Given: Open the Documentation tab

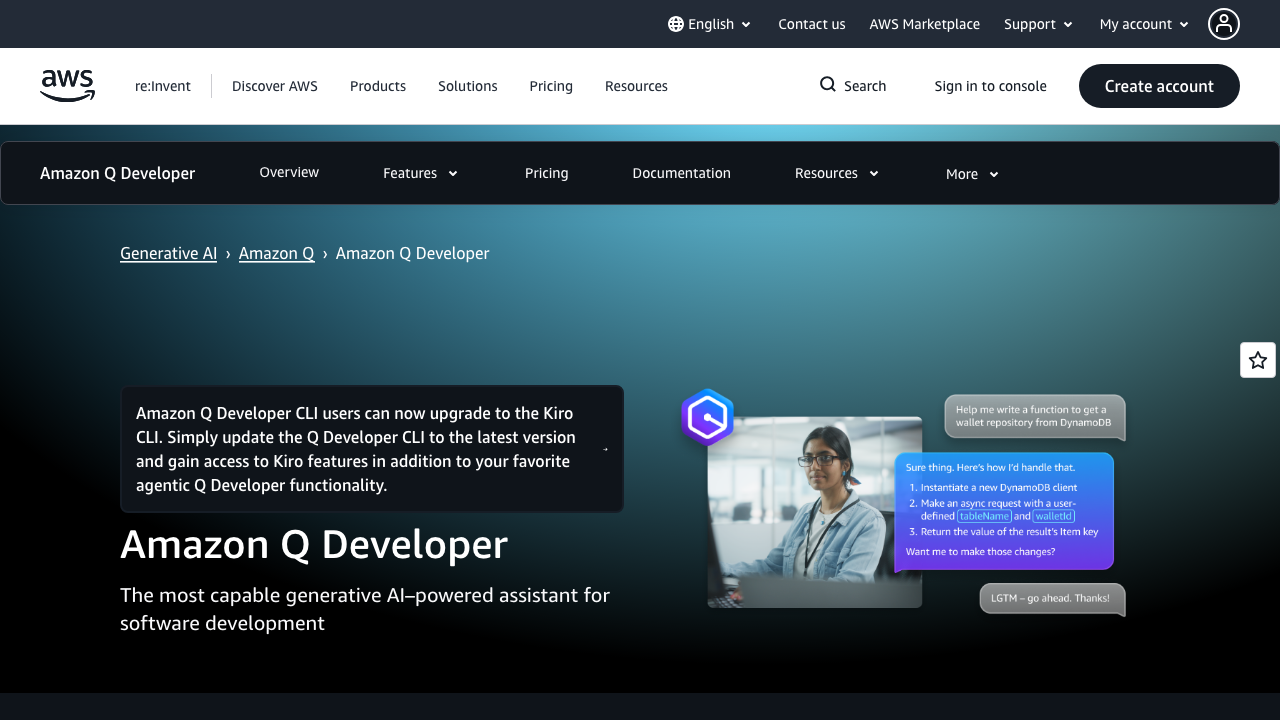Looking at the screenshot, I should tap(681, 173).
